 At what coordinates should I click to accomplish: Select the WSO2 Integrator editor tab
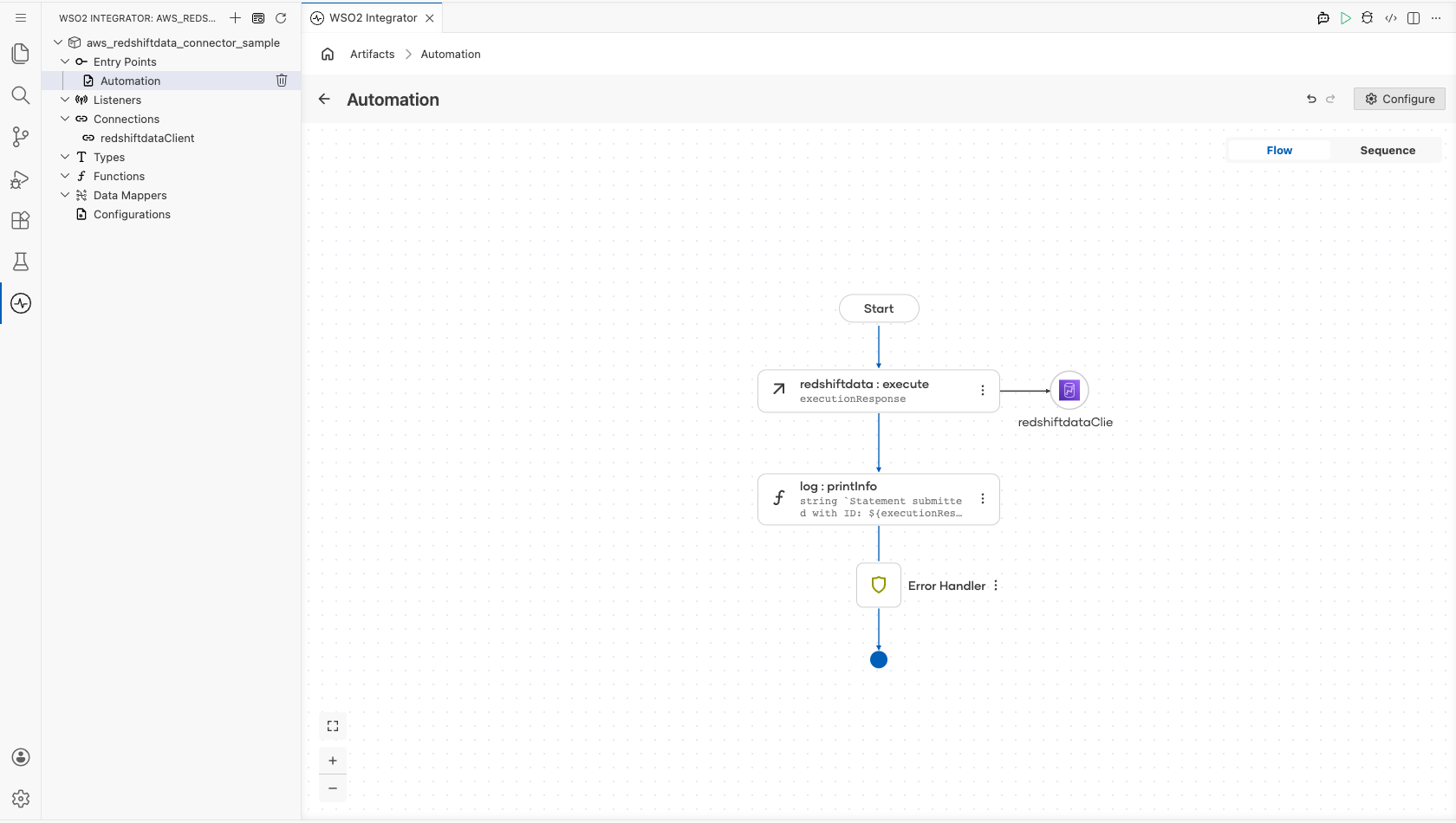pyautogui.click(x=373, y=17)
